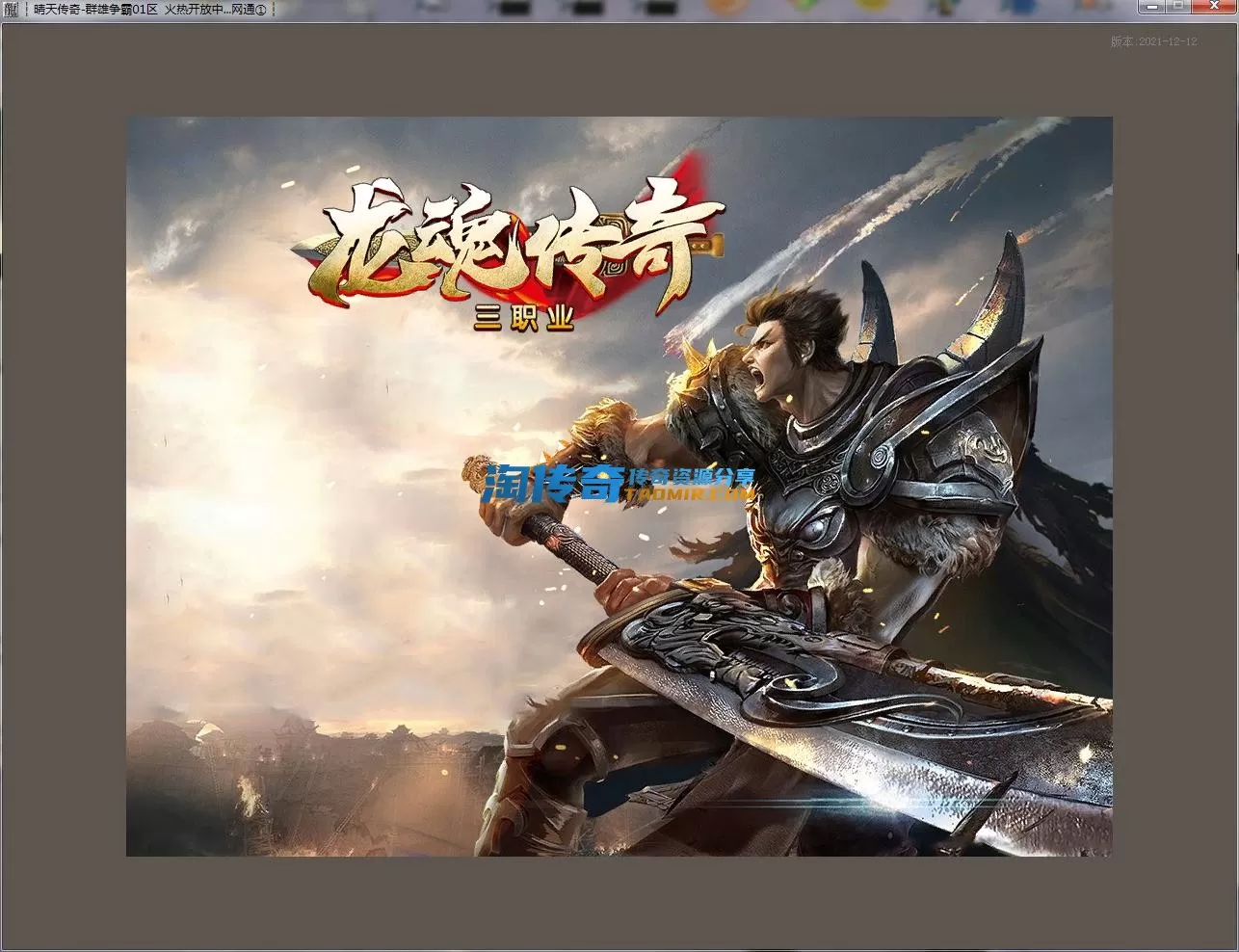Screen dimensions: 1239x952
Task: Click the 版本:2021-12-12 version label
Action: 1153,42
